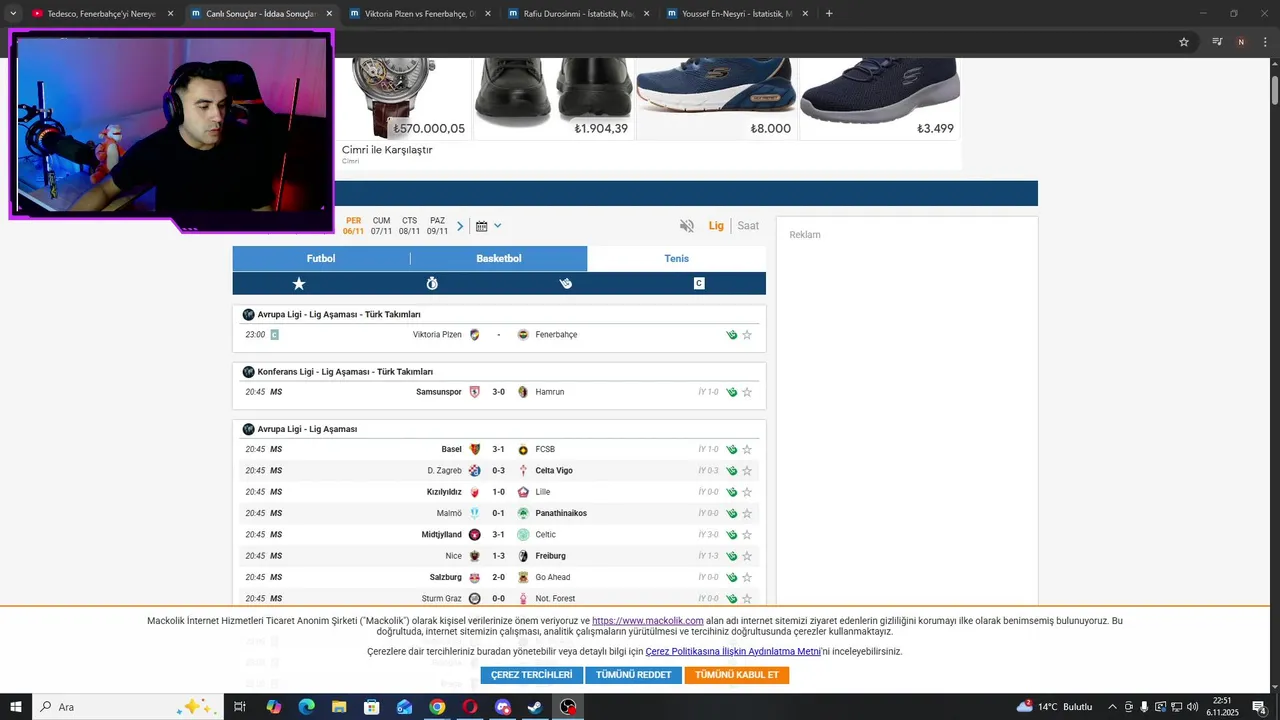Switch to the Basketbol tab
The width and height of the screenshot is (1280, 720).
coord(499,259)
